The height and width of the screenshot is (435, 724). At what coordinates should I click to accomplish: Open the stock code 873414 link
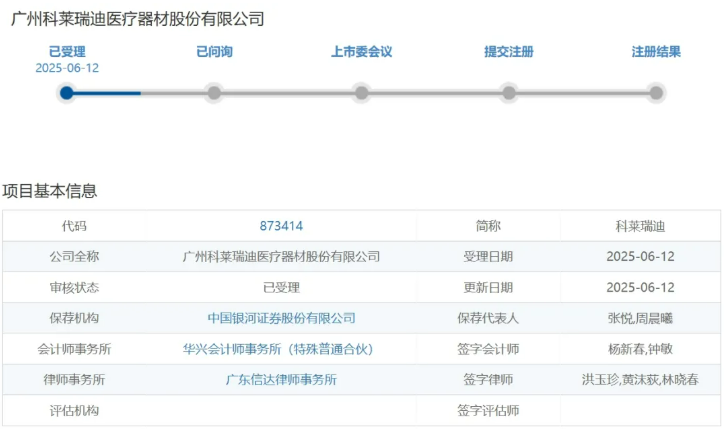(x=281, y=226)
